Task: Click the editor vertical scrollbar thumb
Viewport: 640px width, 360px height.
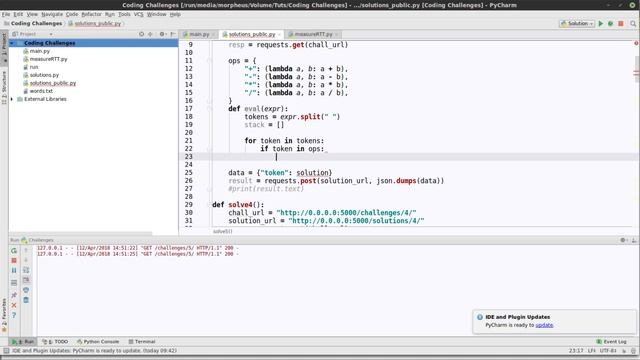Action: click(636, 68)
